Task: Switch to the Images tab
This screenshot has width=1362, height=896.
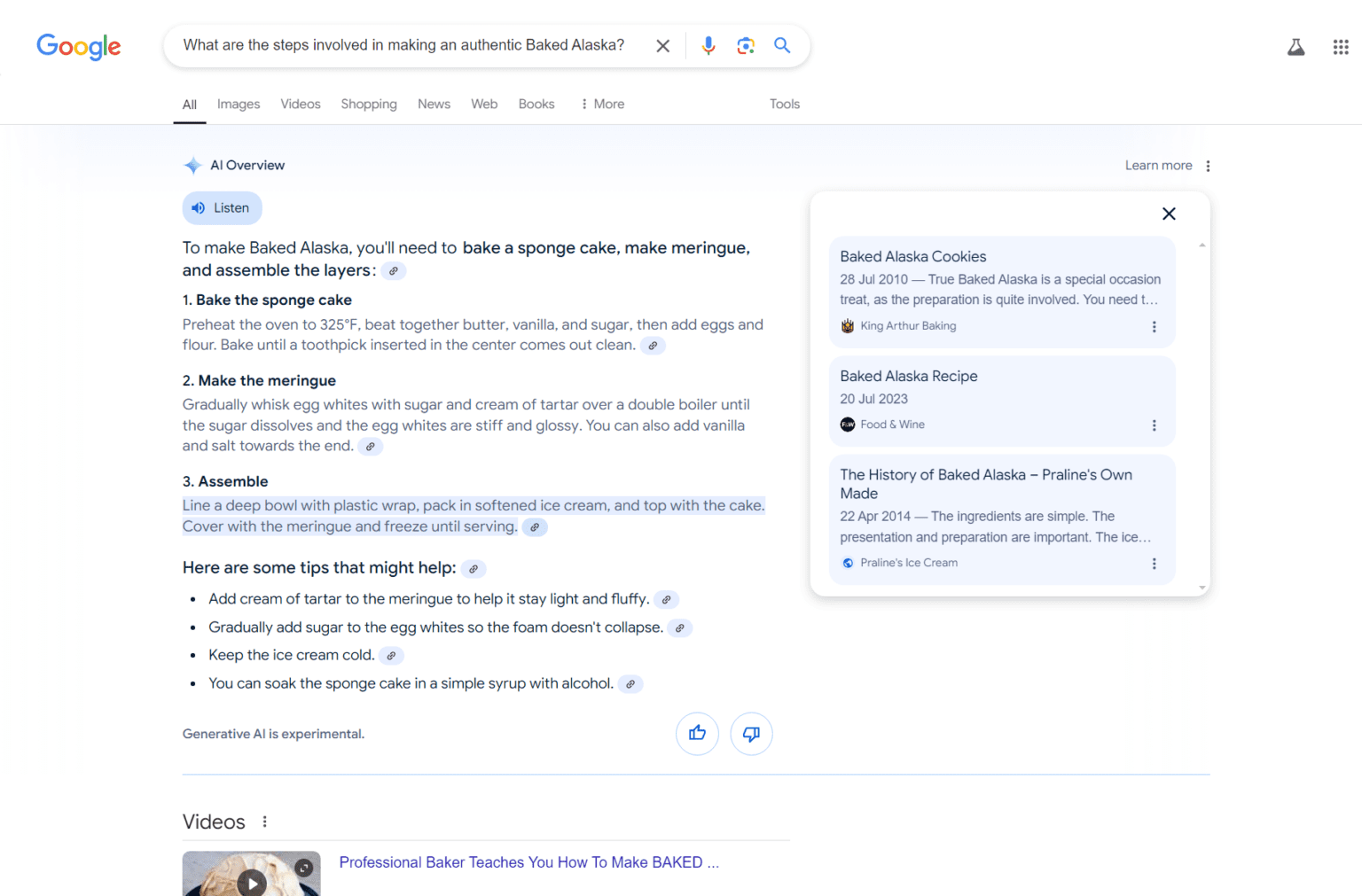Action: 238,104
